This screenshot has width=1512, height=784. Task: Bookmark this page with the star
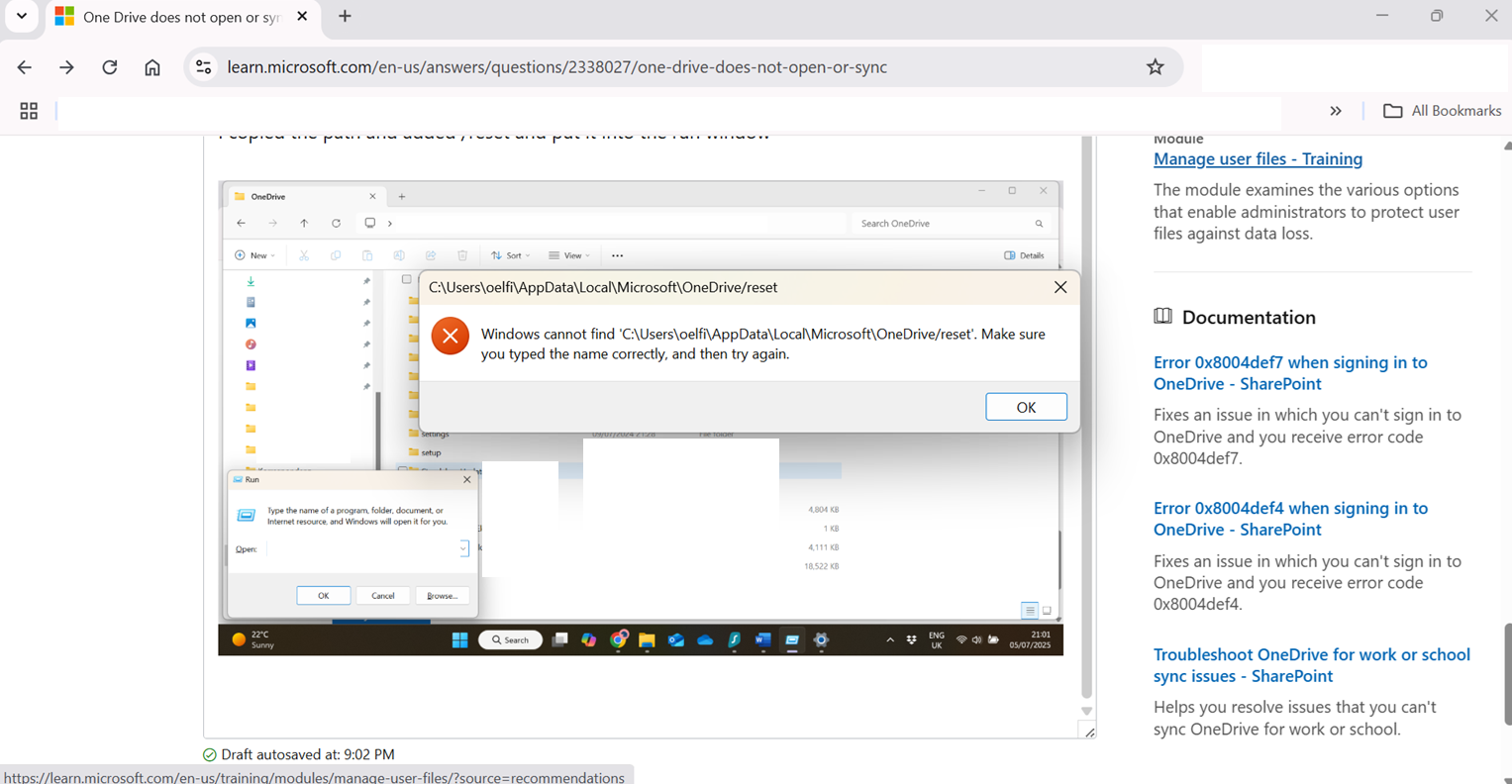[1155, 67]
